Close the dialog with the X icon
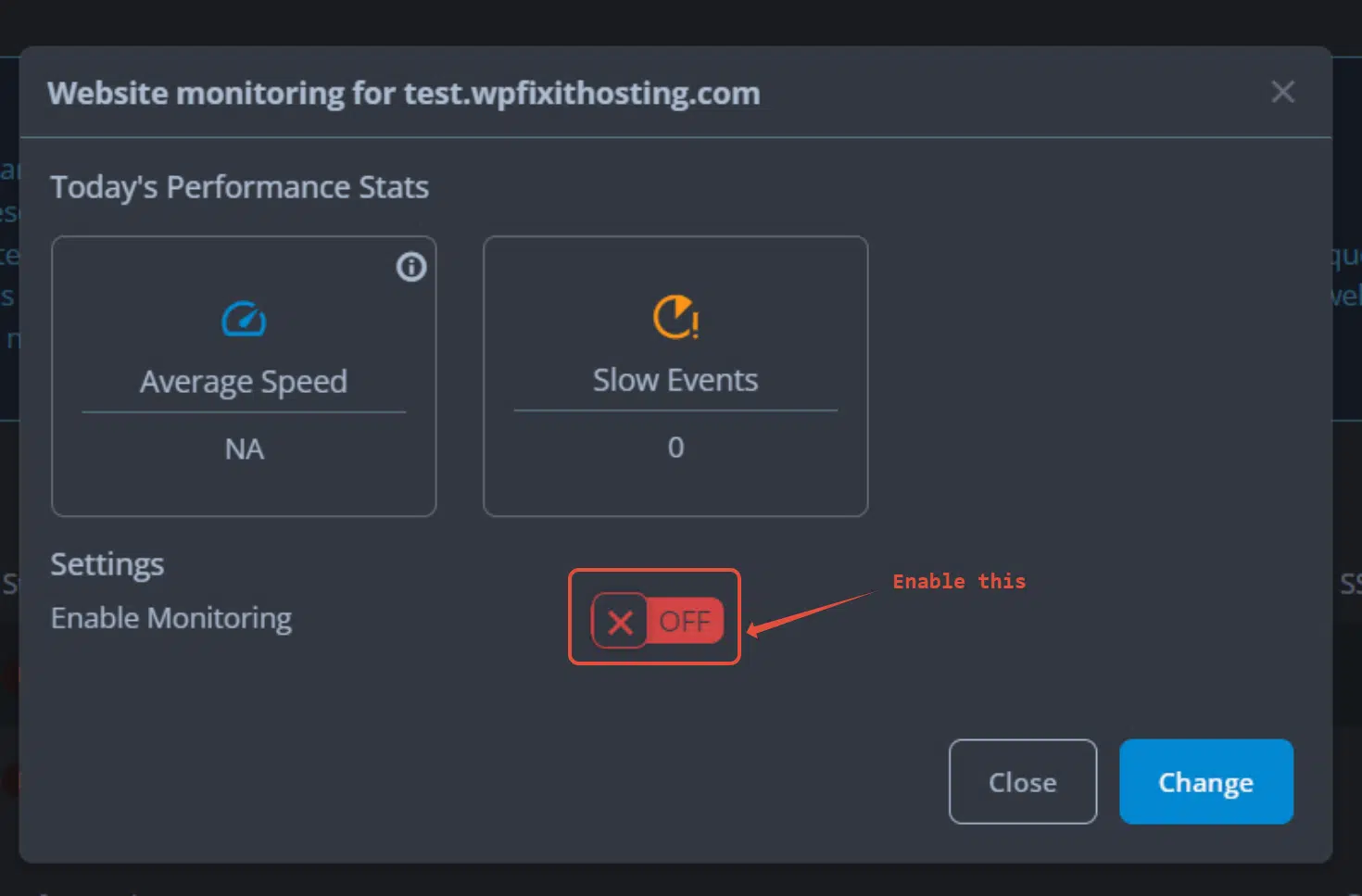Image resolution: width=1362 pixels, height=896 pixels. point(1282,92)
